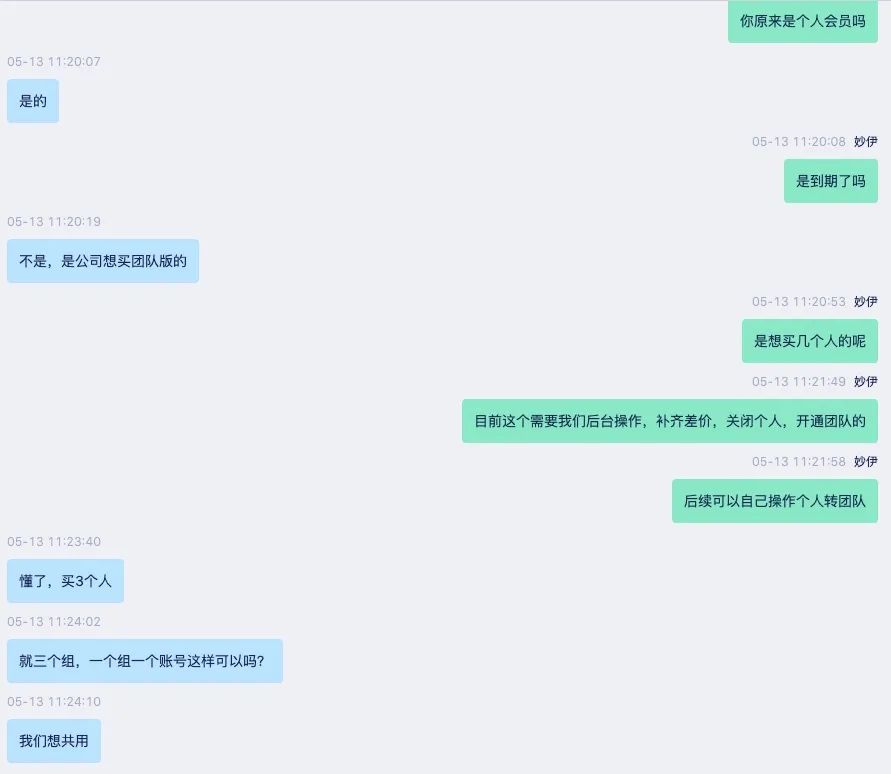Click timestamp 05-13 11:24:10
891x774 pixels.
[54, 702]
